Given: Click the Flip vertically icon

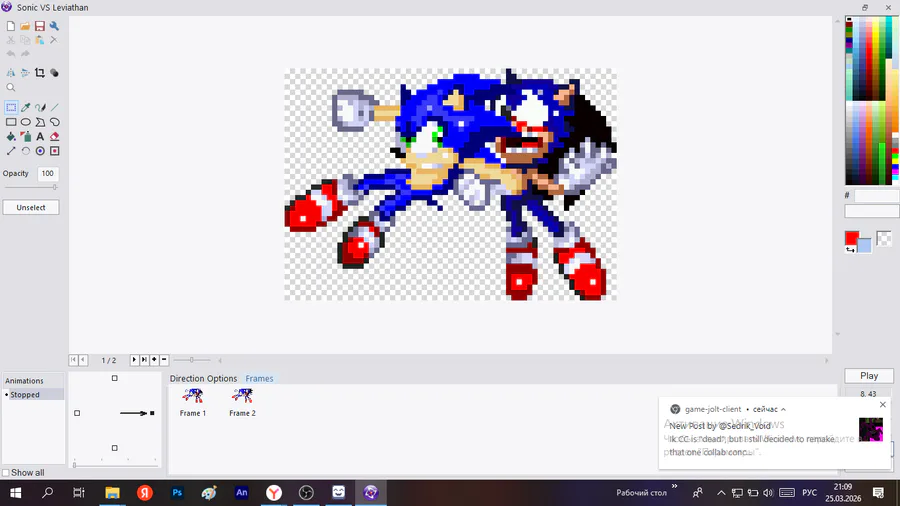Looking at the screenshot, I should (25, 73).
